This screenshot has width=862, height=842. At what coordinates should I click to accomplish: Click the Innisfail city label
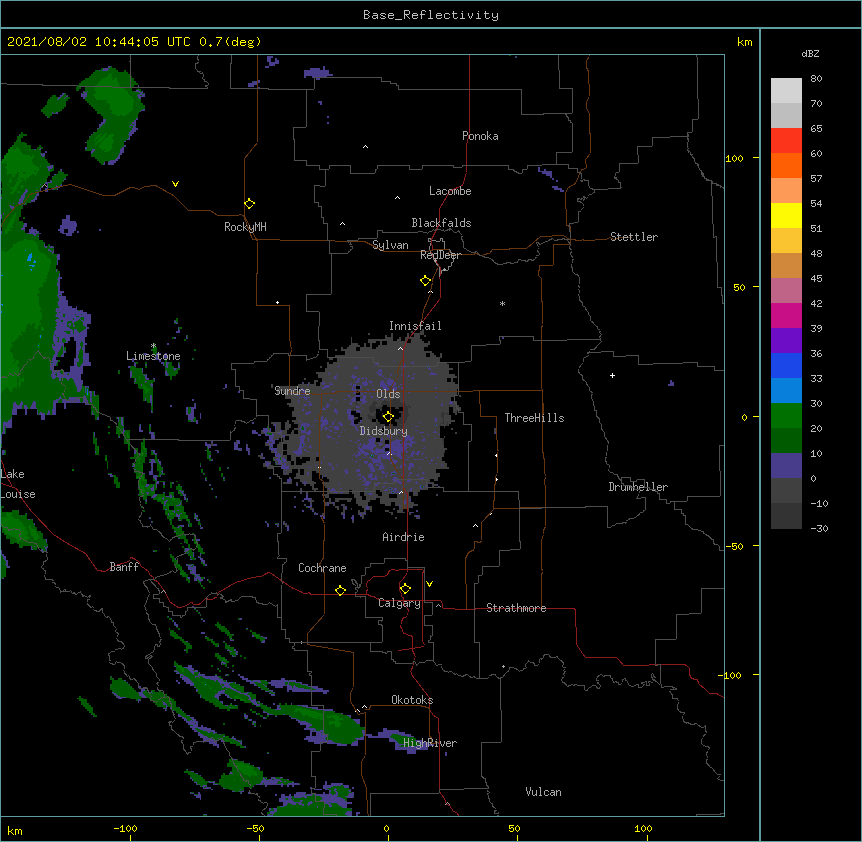(415, 326)
